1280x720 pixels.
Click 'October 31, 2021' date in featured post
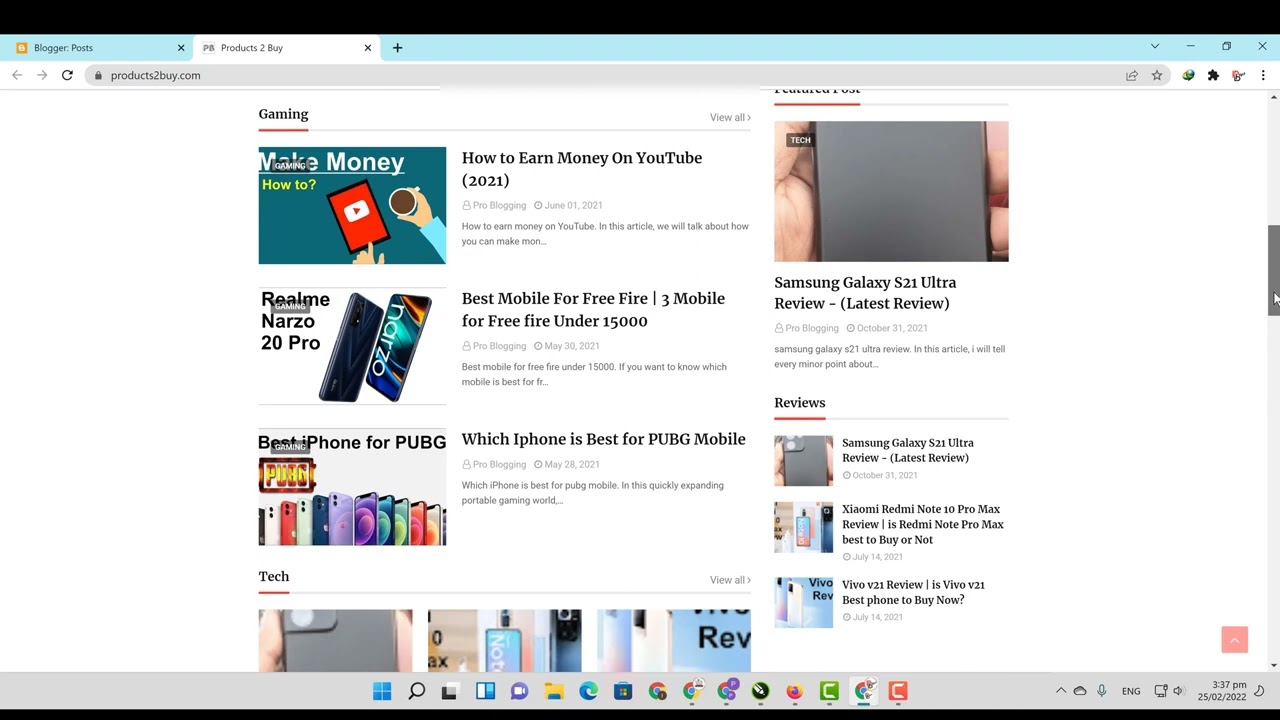pos(892,328)
